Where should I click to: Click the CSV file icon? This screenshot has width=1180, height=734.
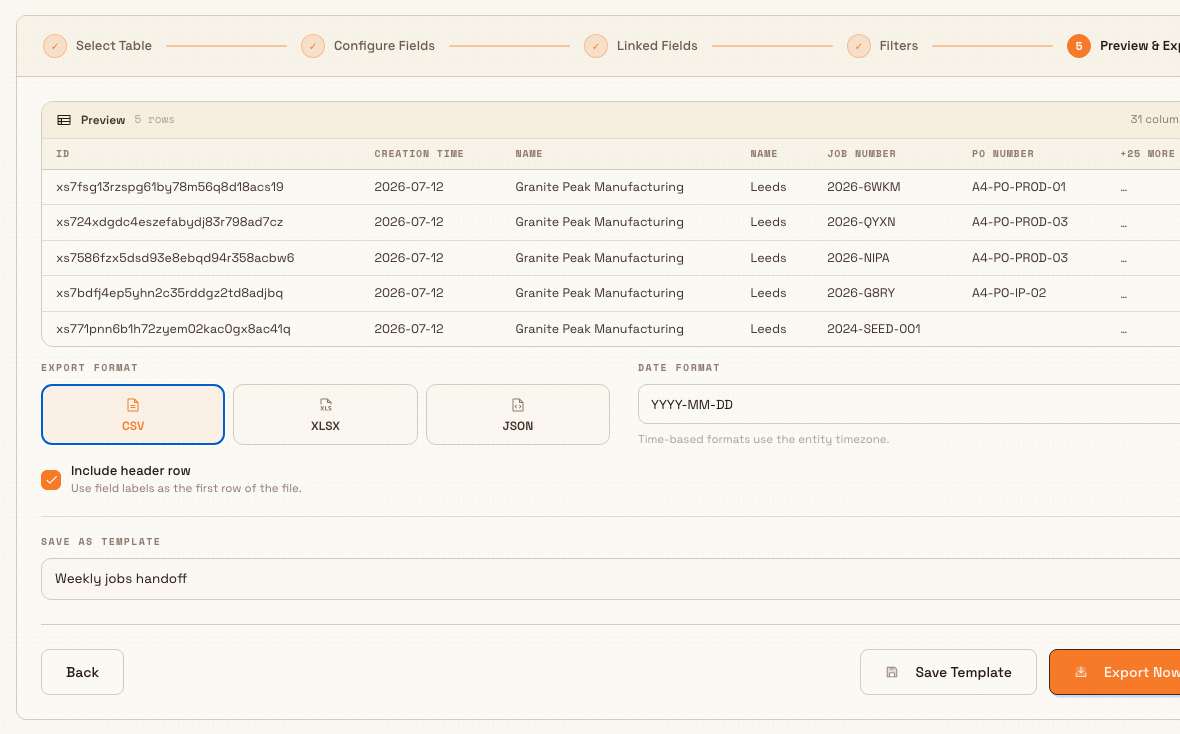point(133,405)
